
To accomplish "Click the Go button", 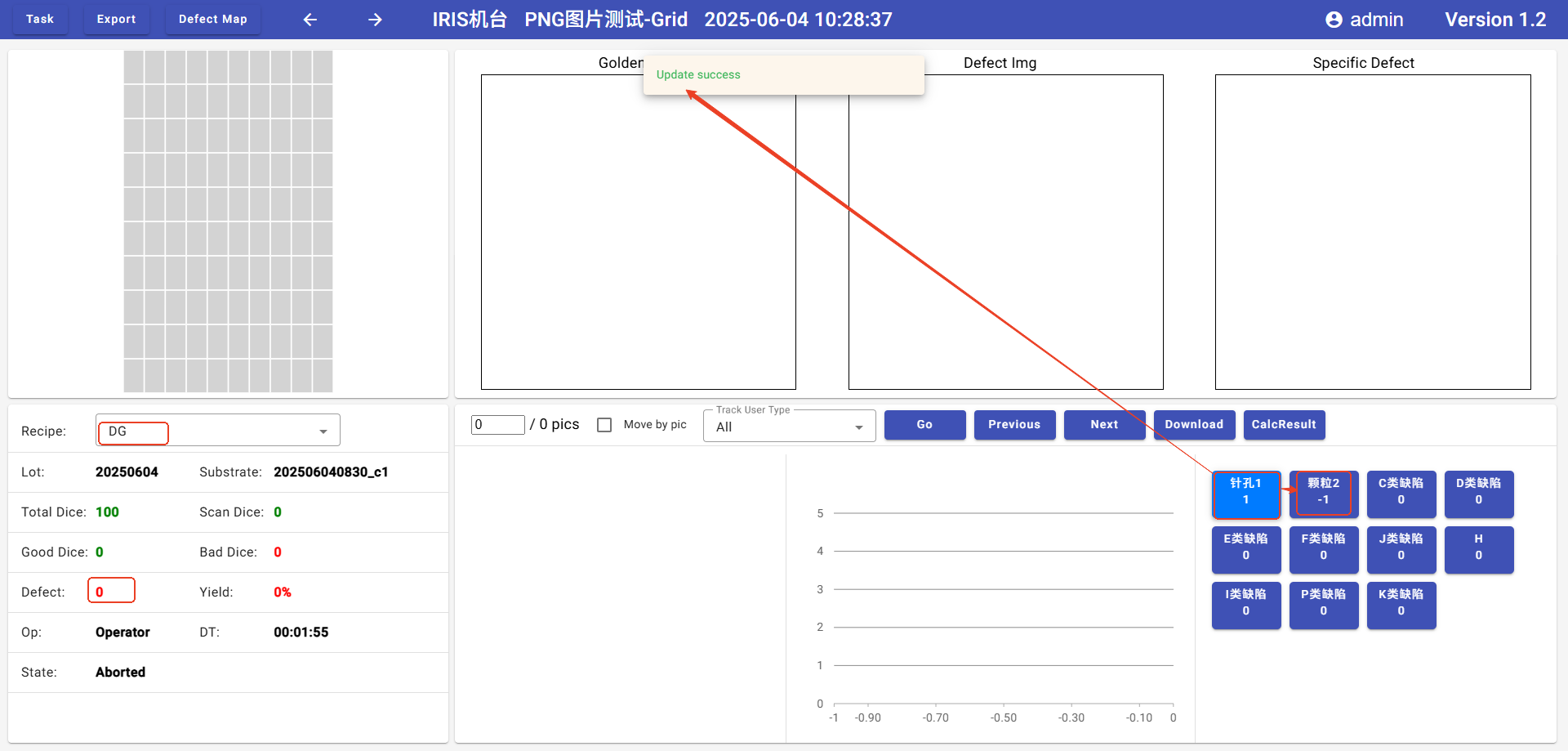I will point(924,425).
